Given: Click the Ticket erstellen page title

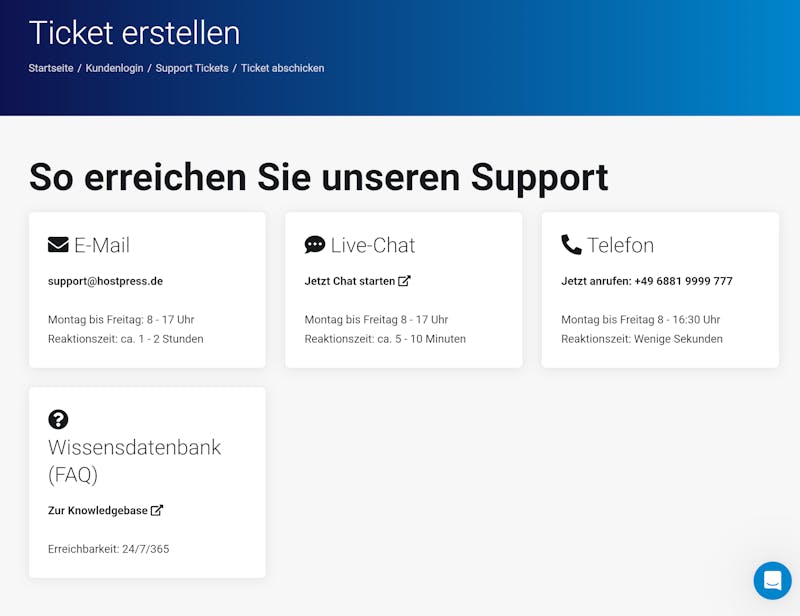Looking at the screenshot, I should [x=135, y=33].
